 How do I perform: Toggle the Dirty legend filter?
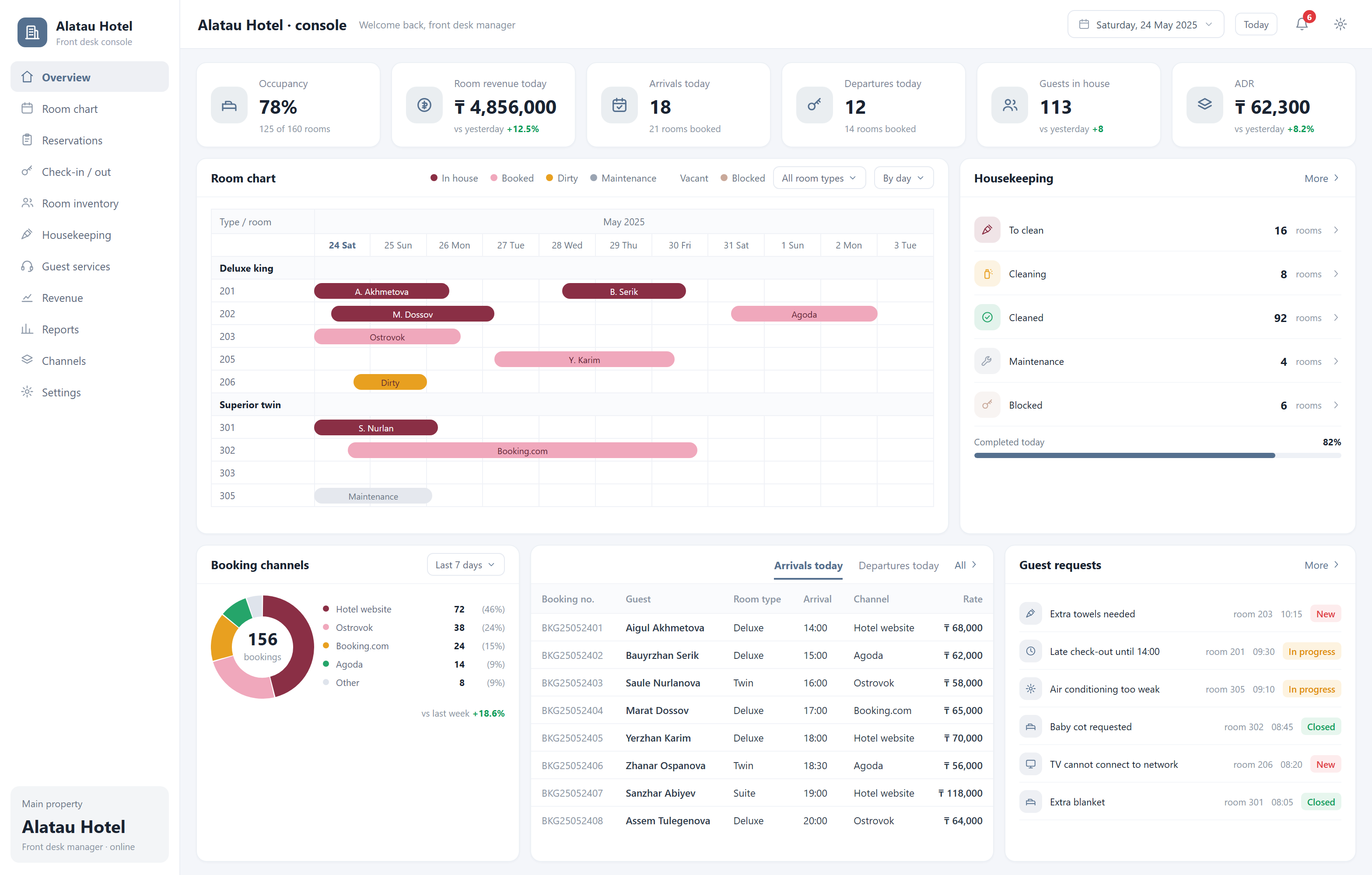coord(562,178)
